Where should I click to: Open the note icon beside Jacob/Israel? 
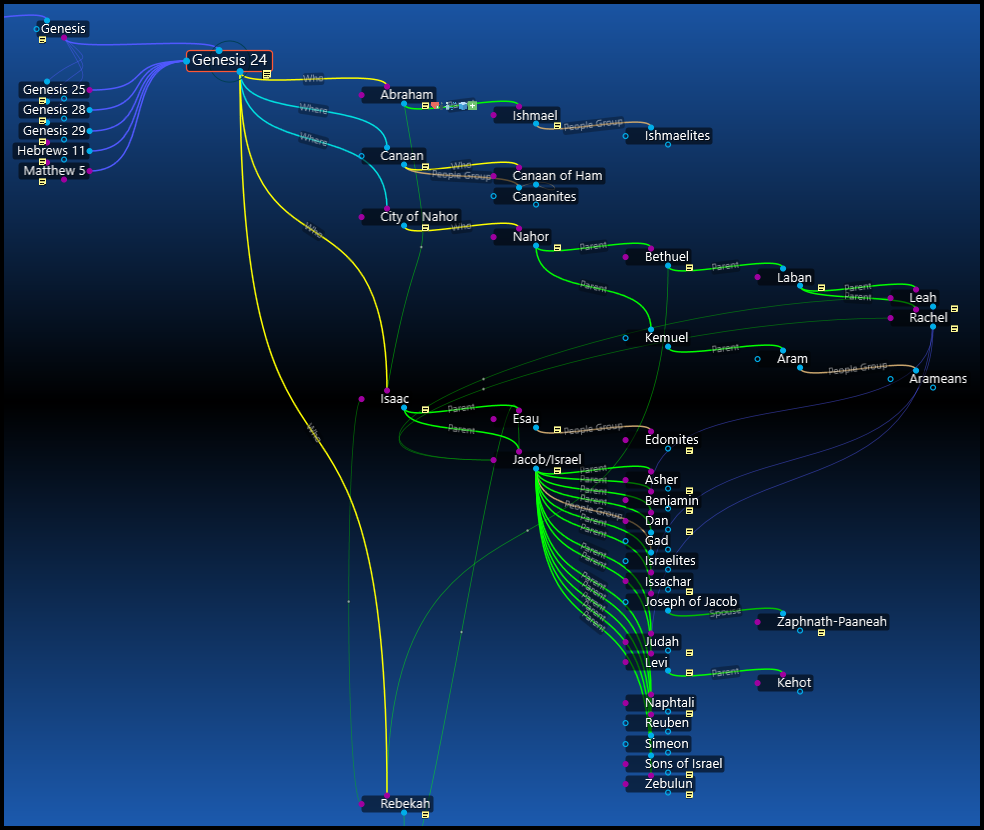[x=557, y=470]
